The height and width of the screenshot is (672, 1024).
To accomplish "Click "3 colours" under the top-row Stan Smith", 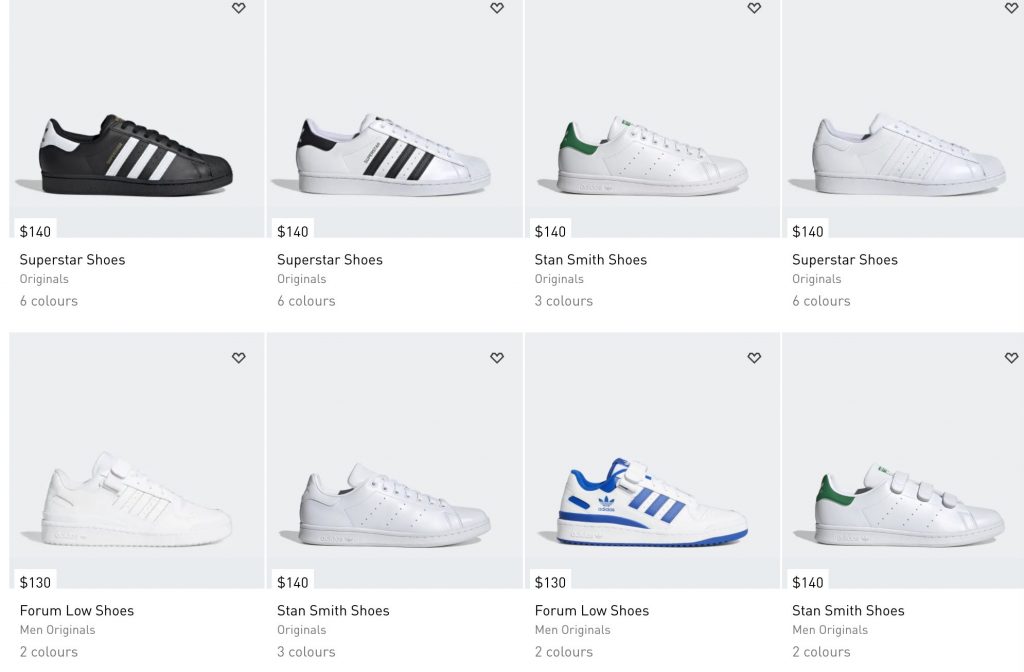I will (x=563, y=301).
